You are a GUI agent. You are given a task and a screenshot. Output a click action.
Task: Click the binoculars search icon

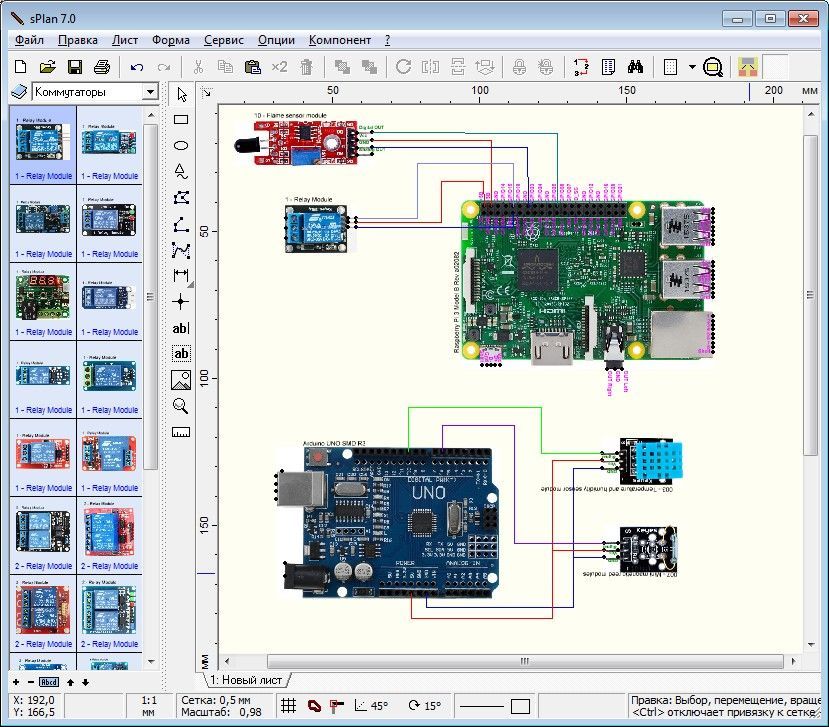635,67
